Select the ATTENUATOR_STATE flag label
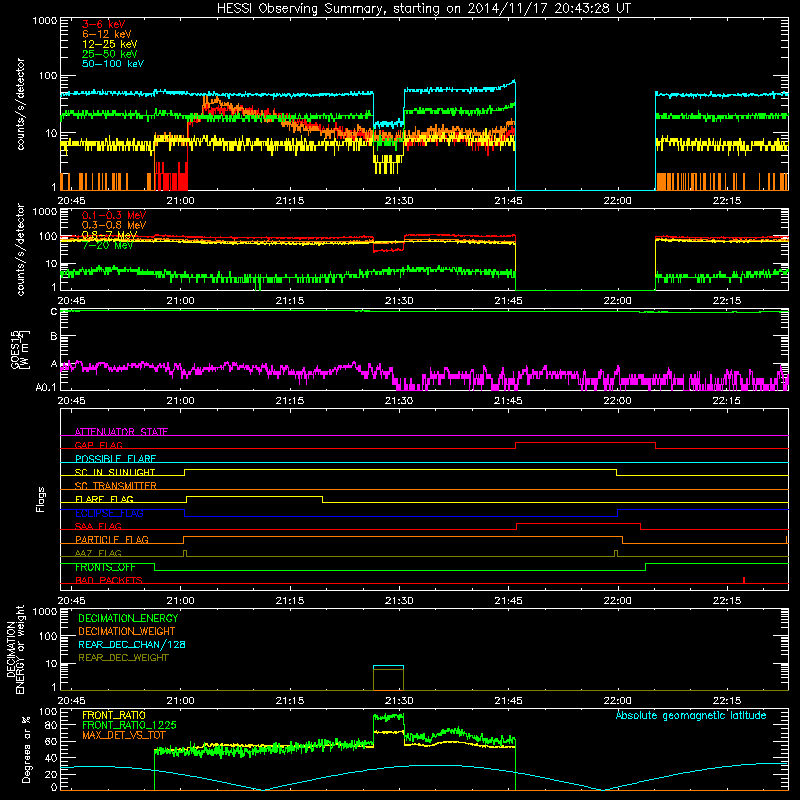This screenshot has width=800, height=800. tap(121, 432)
